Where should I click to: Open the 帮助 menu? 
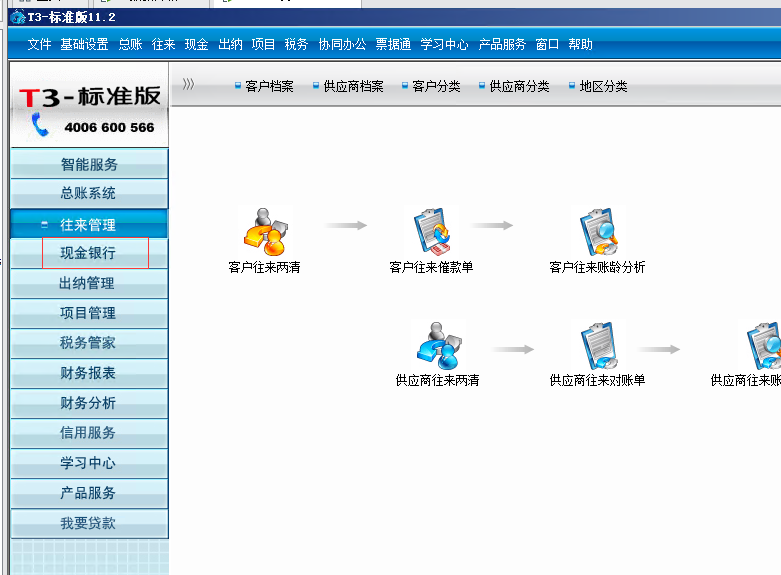[x=580, y=44]
